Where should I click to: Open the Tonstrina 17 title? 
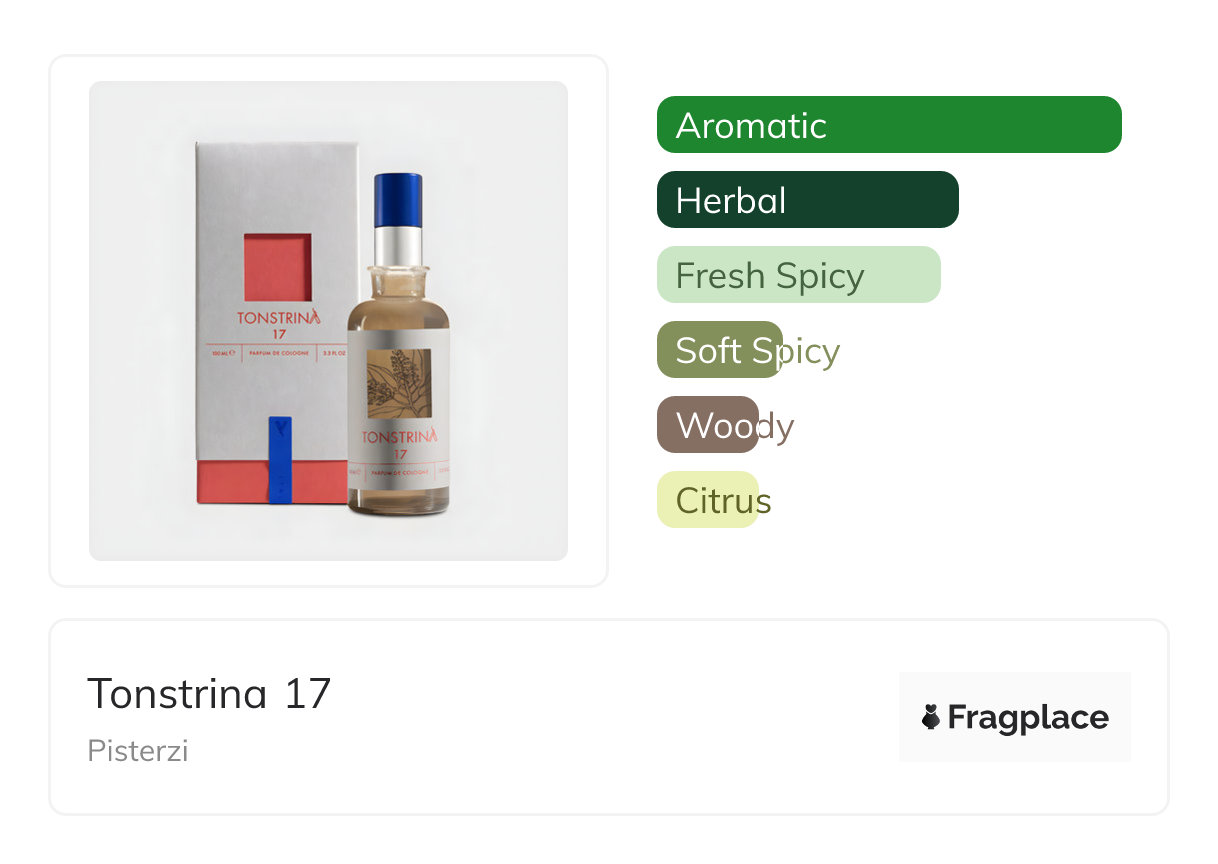pyautogui.click(x=209, y=693)
